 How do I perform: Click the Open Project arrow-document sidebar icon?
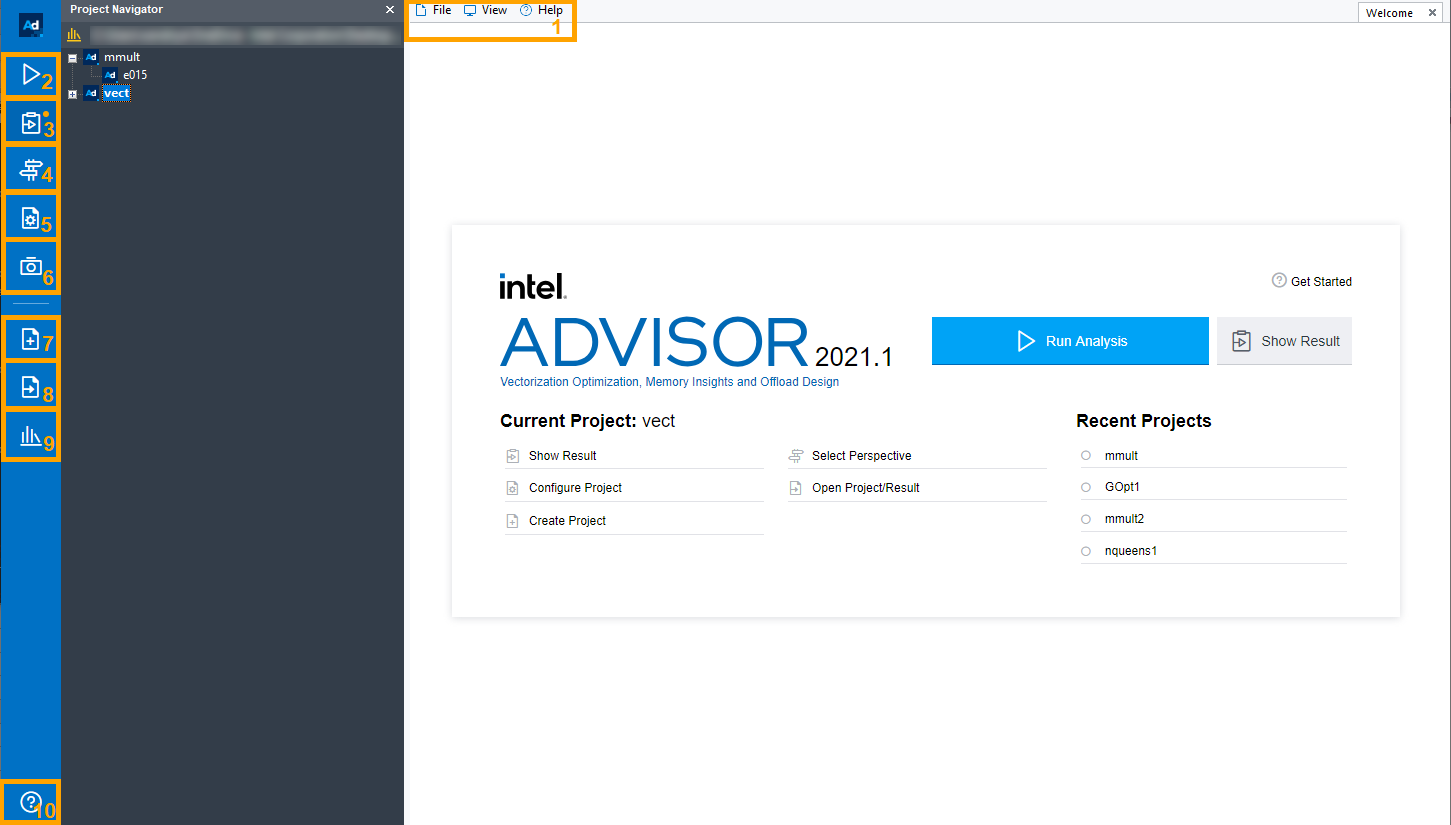31,387
